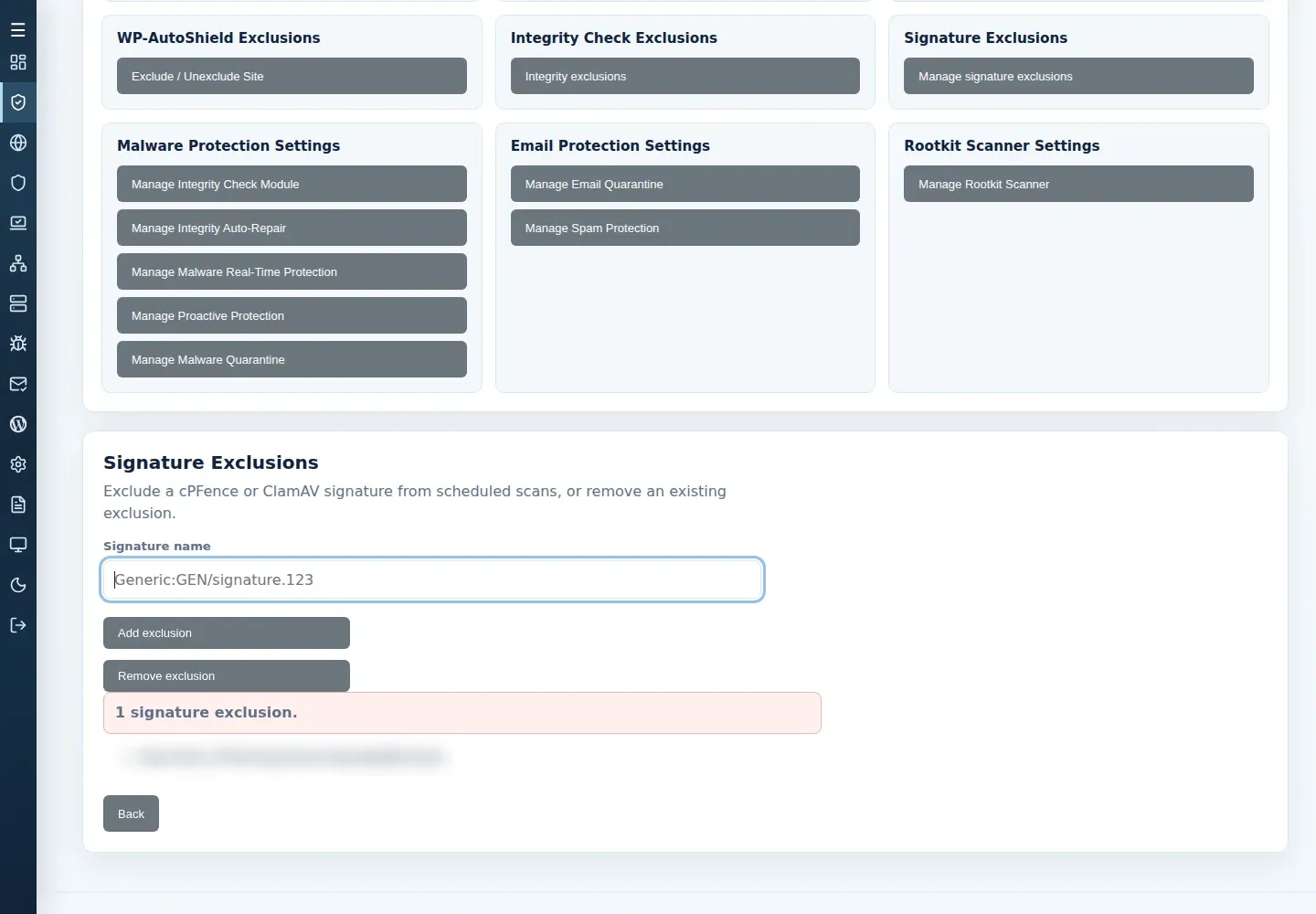
Task: Click the Add exclusion button
Action: click(227, 632)
